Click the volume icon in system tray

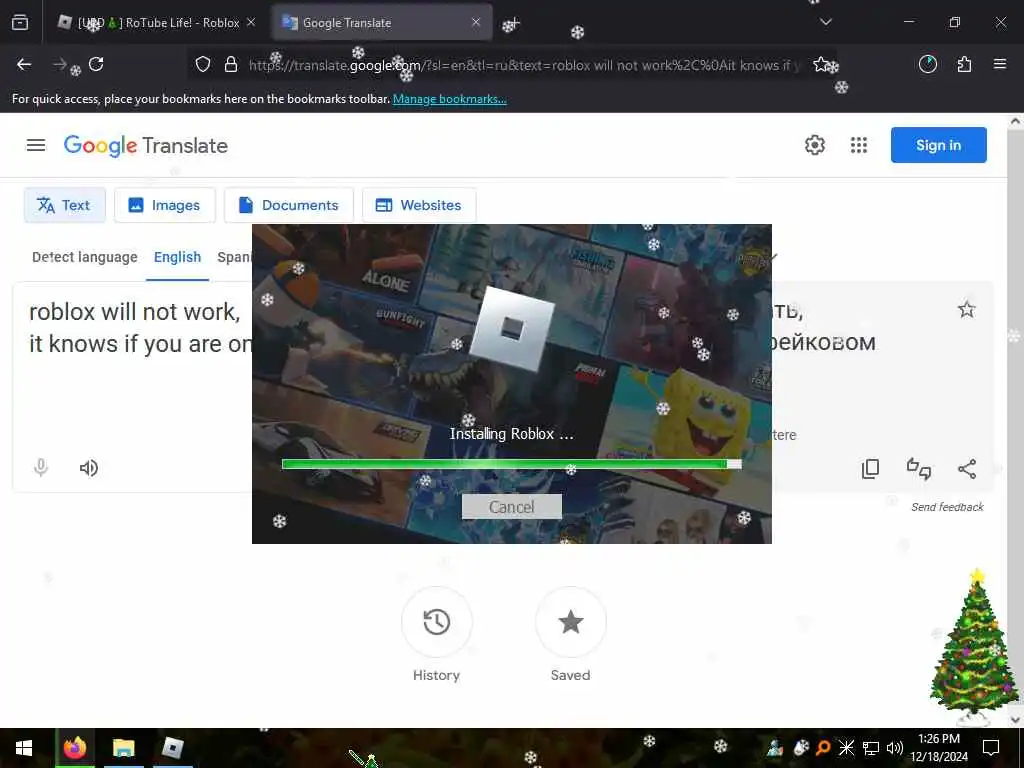pyautogui.click(x=895, y=748)
